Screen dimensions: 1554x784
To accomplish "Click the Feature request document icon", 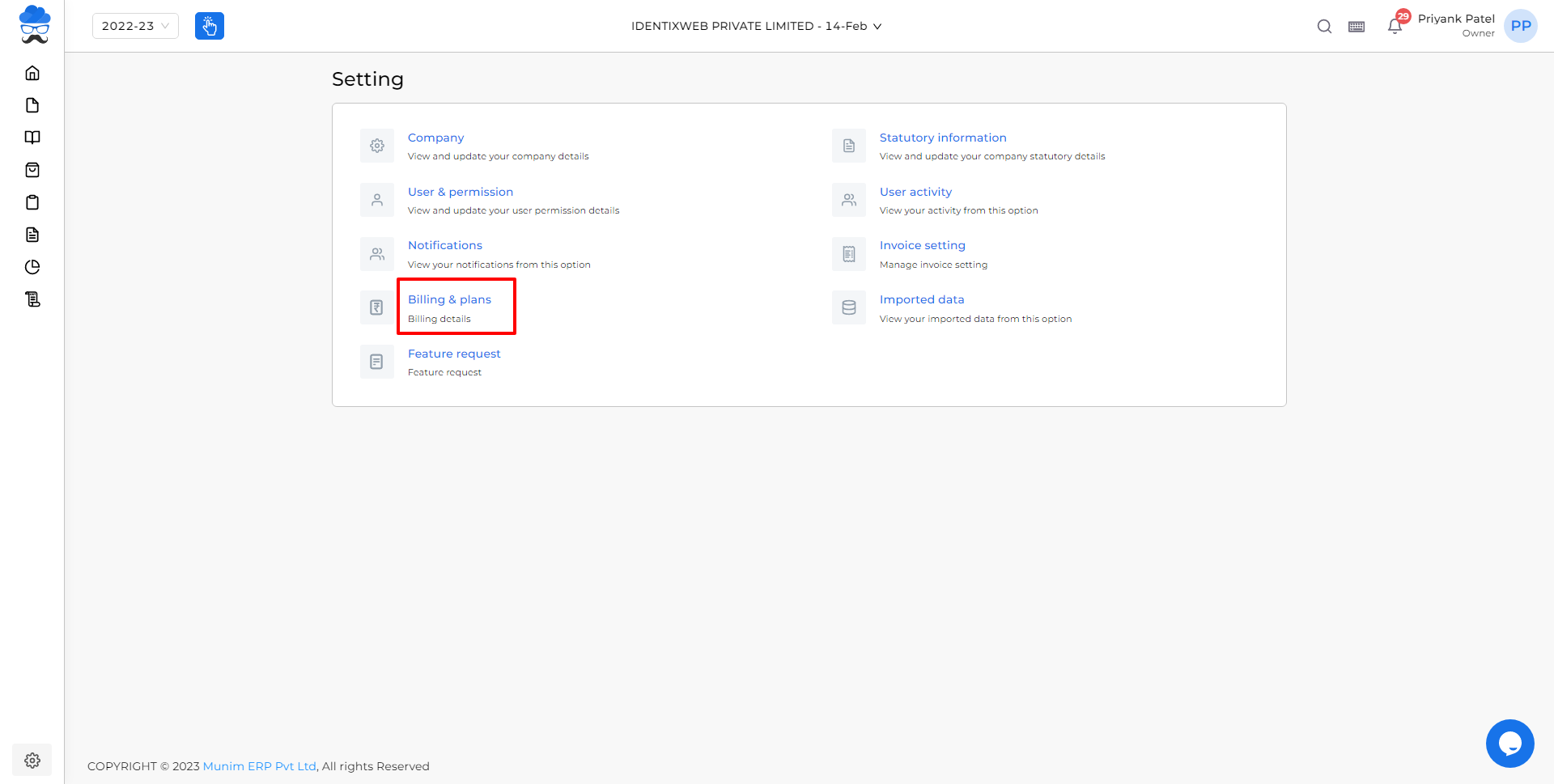I will pos(377,362).
